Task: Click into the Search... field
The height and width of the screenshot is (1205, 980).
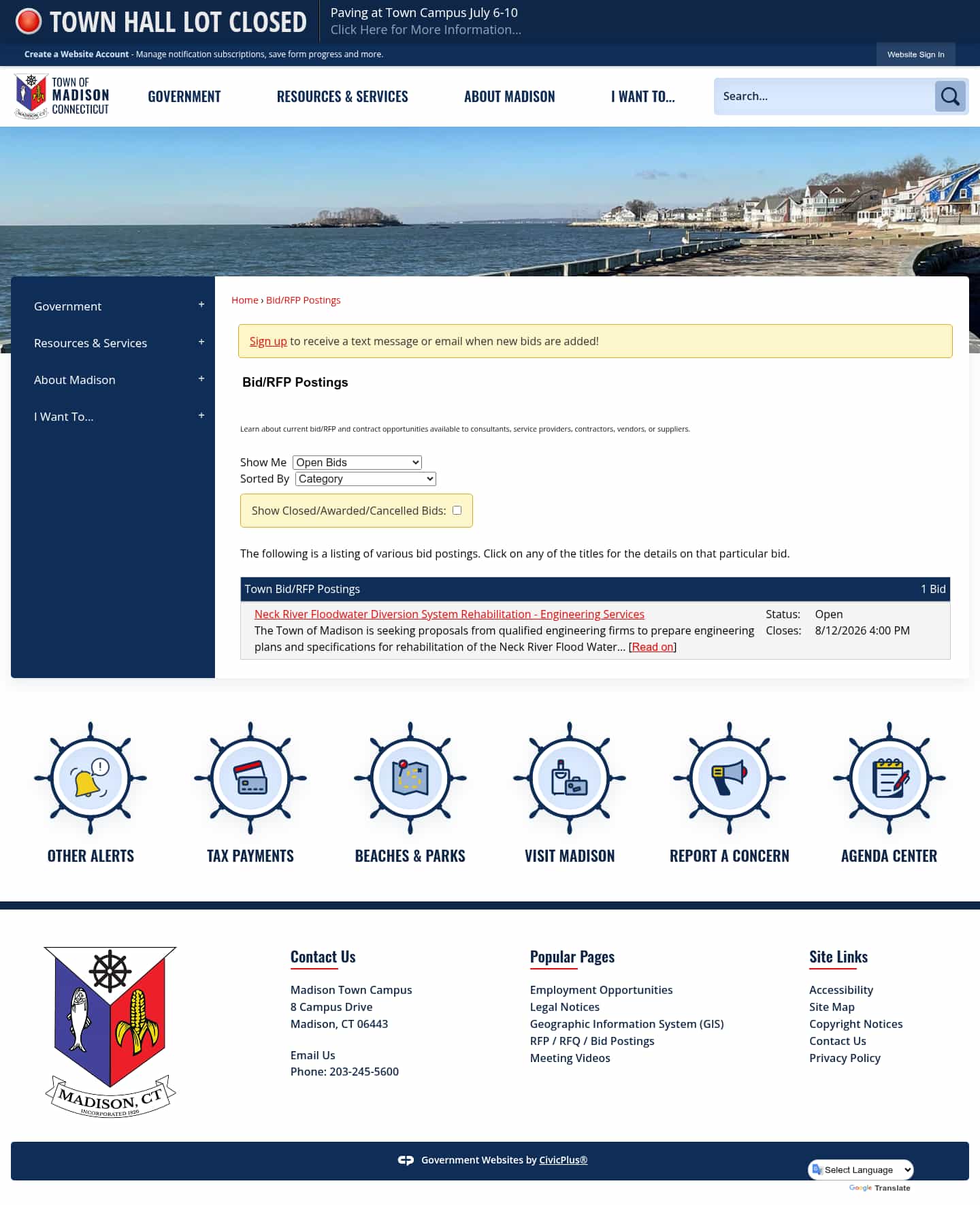Action: pos(824,96)
